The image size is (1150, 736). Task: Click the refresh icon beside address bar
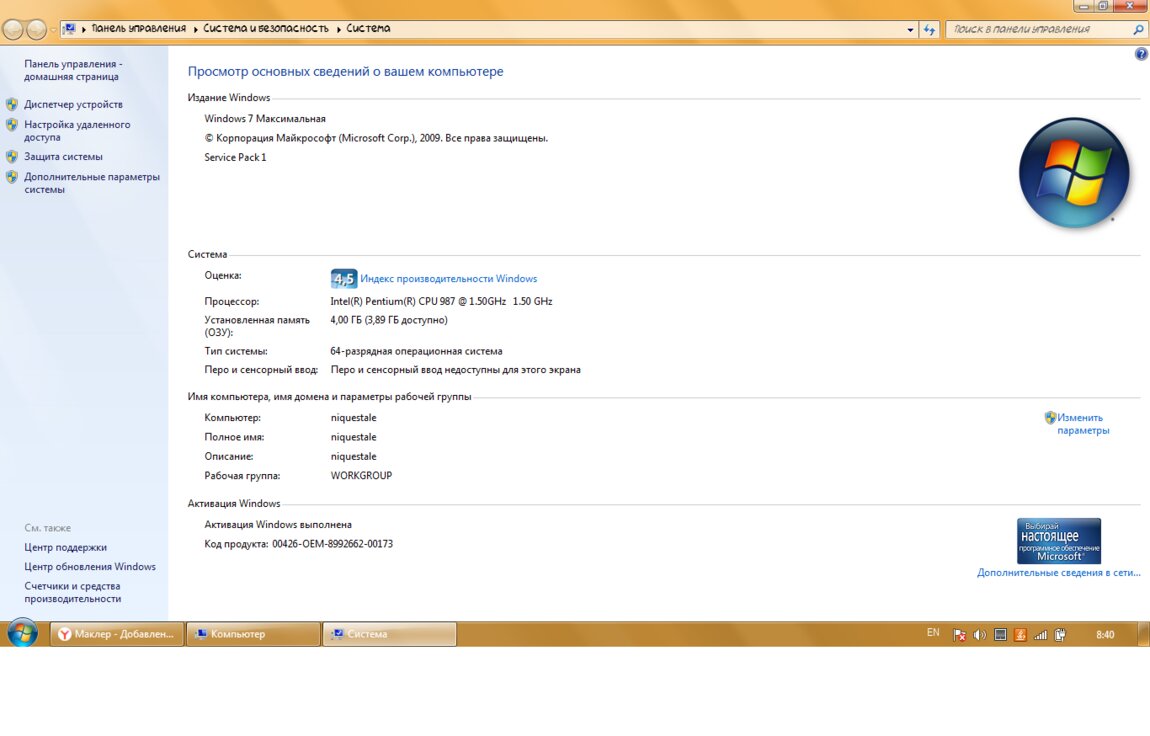click(930, 30)
